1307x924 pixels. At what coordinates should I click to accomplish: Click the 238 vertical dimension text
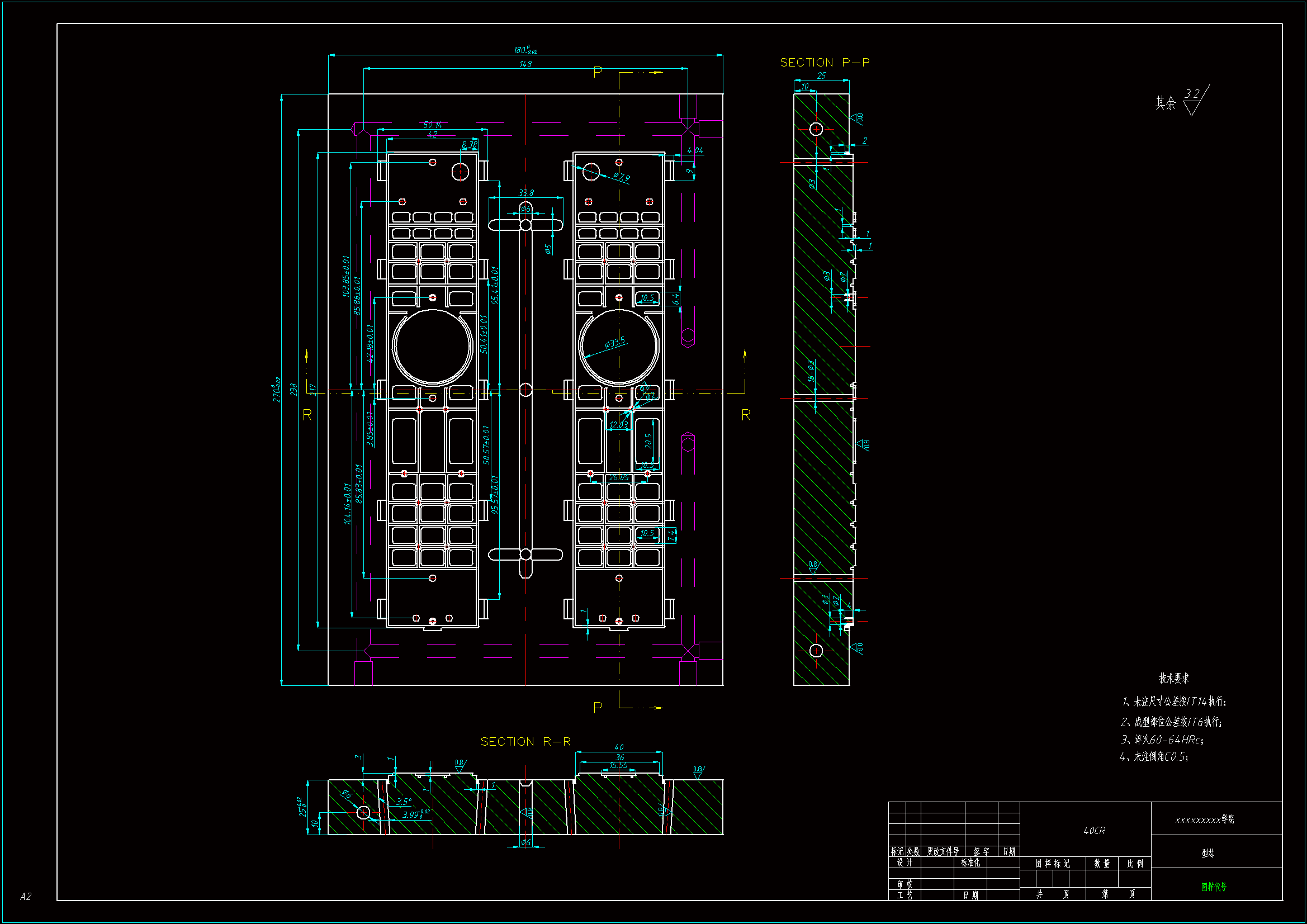293,390
